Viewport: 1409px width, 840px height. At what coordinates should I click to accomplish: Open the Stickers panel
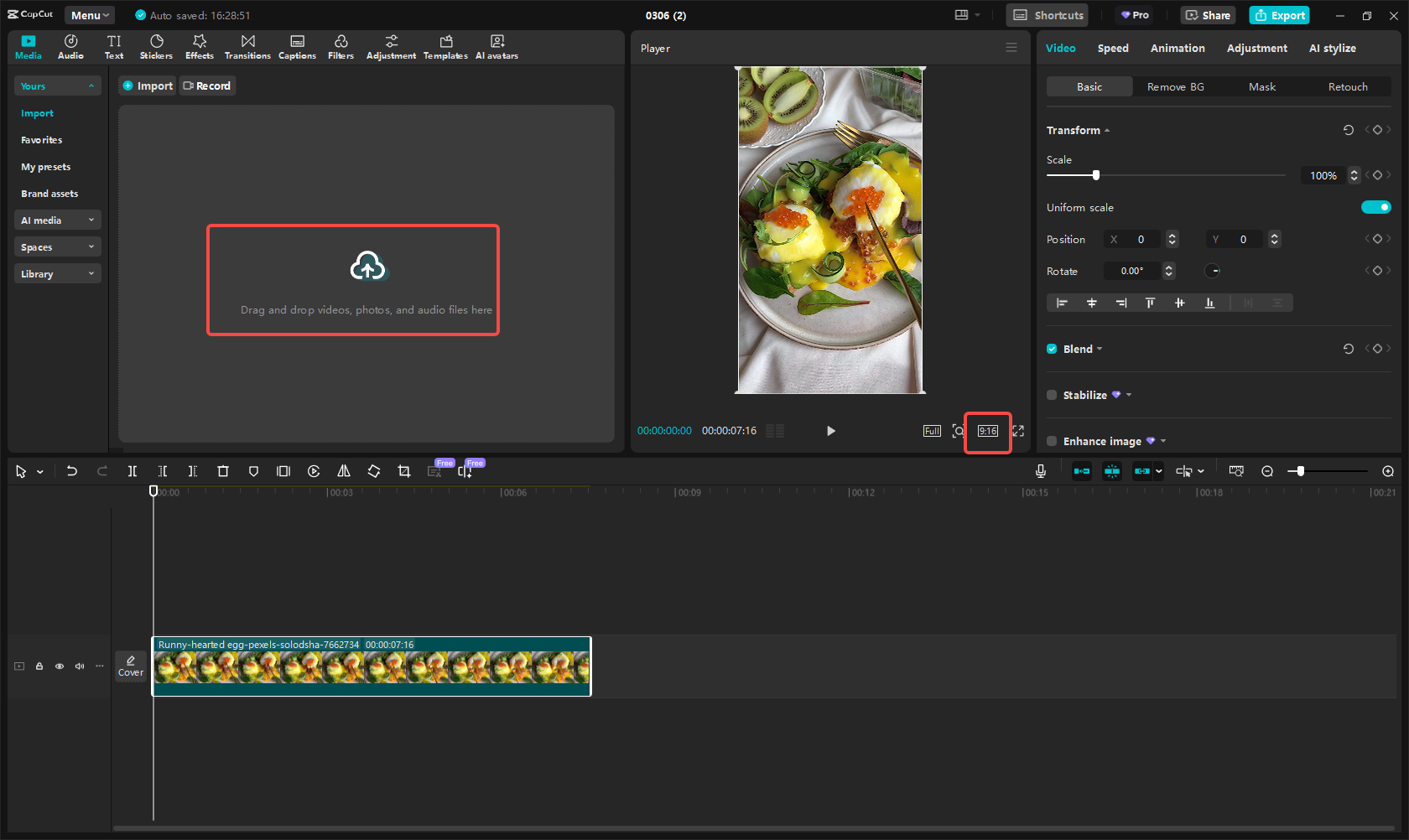pyautogui.click(x=156, y=47)
